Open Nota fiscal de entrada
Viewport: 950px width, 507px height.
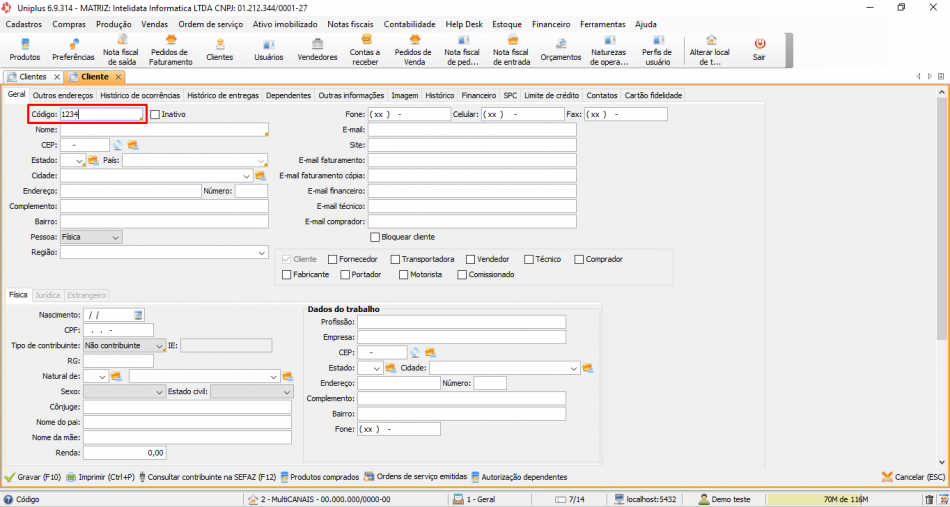tap(511, 50)
